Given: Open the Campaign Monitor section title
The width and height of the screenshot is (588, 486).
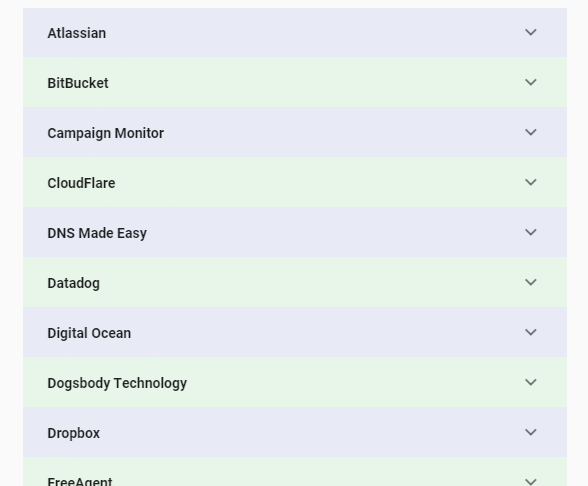Looking at the screenshot, I should pos(105,133).
